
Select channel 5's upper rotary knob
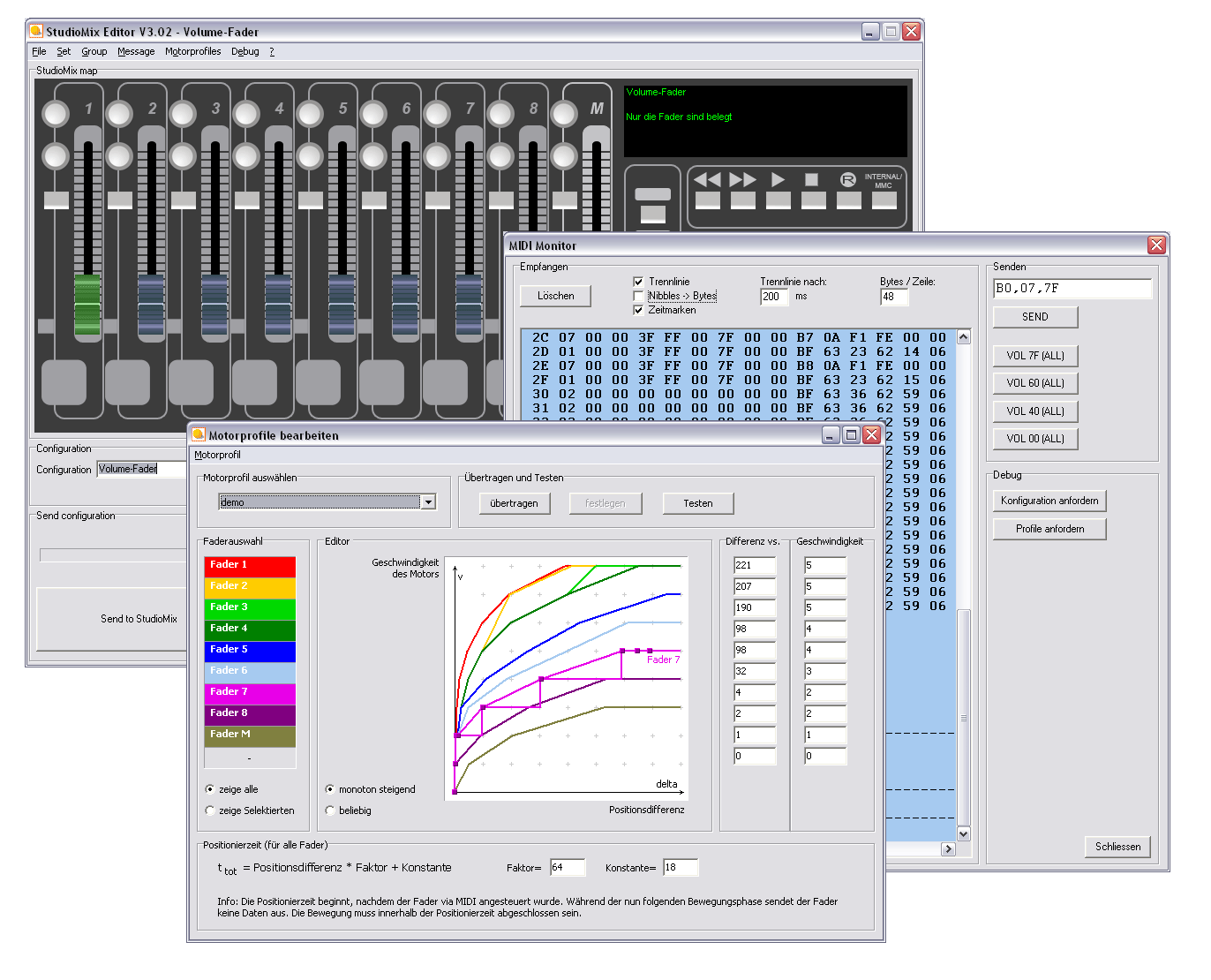point(310,113)
